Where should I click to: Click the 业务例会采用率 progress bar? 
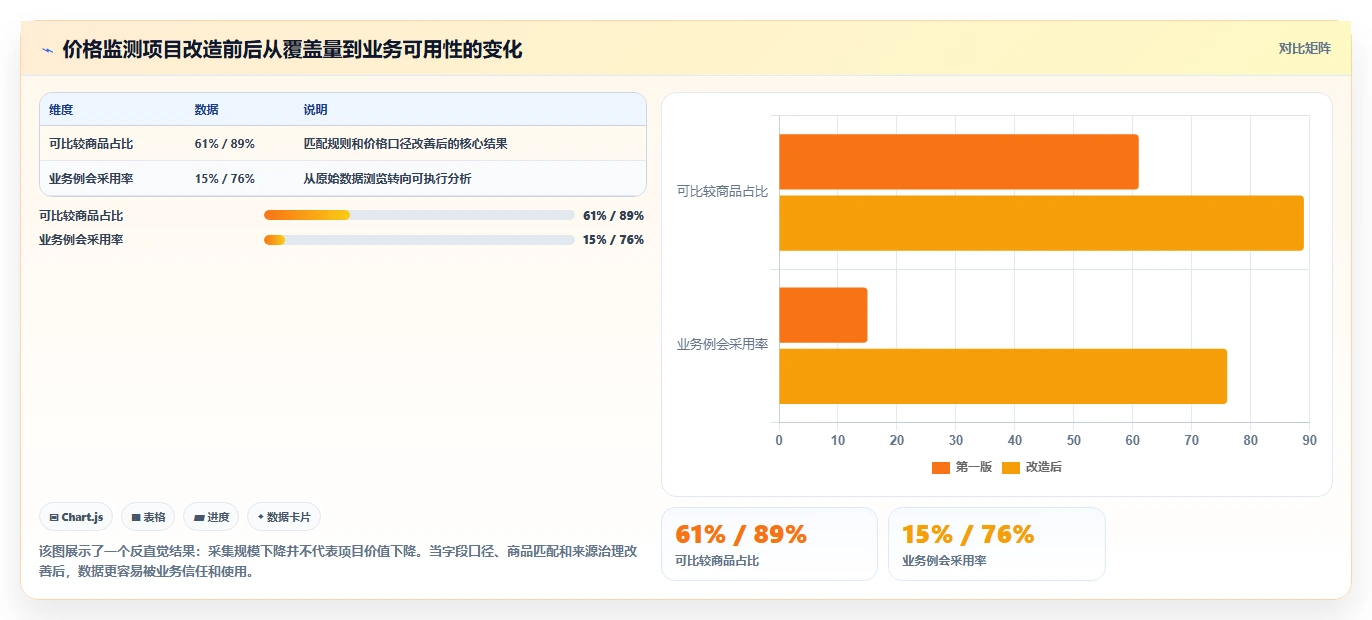point(419,239)
